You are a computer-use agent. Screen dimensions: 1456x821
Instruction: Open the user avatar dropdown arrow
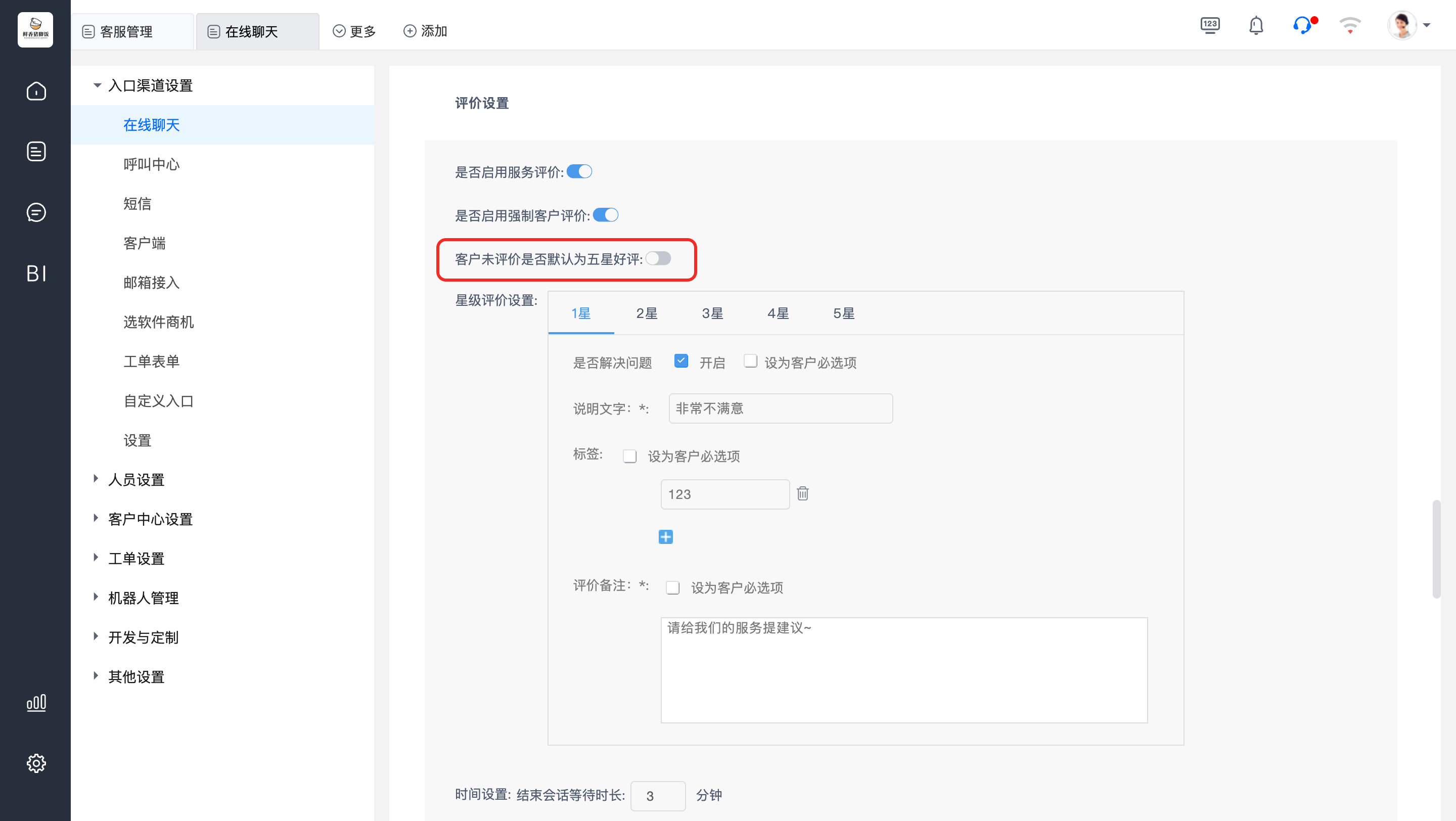[1426, 25]
